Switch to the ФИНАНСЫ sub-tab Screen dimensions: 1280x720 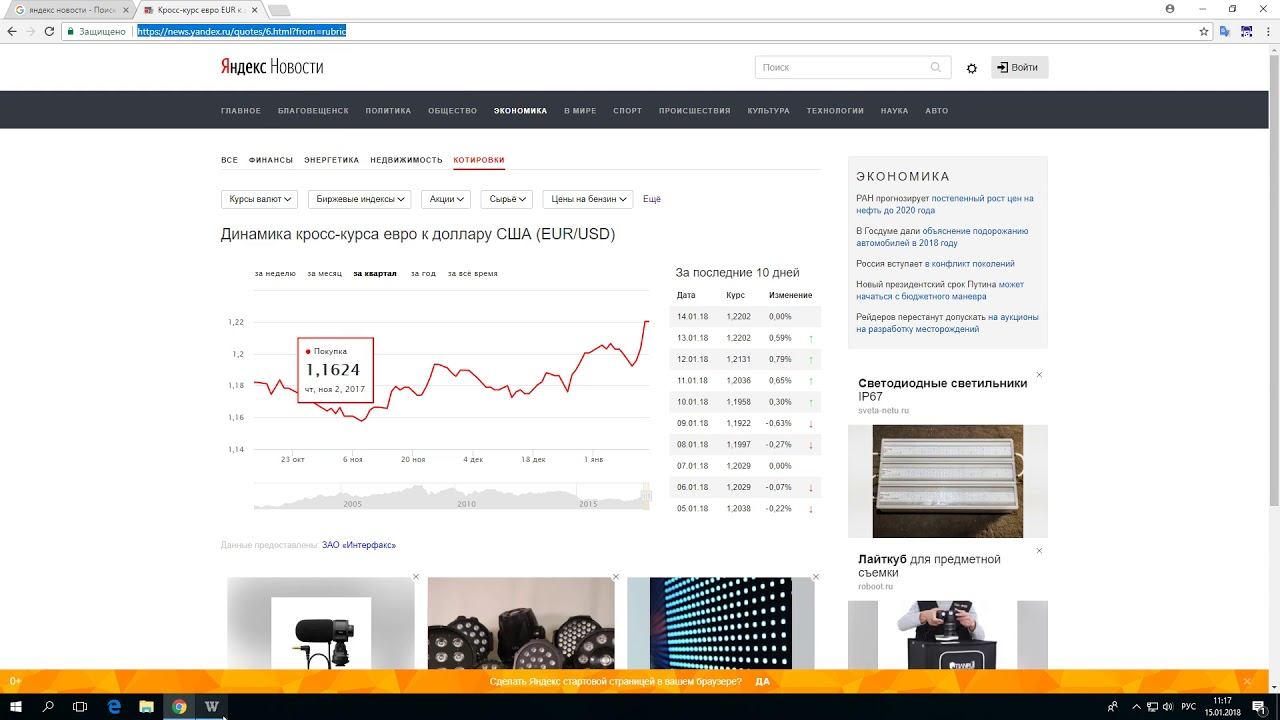coord(271,160)
